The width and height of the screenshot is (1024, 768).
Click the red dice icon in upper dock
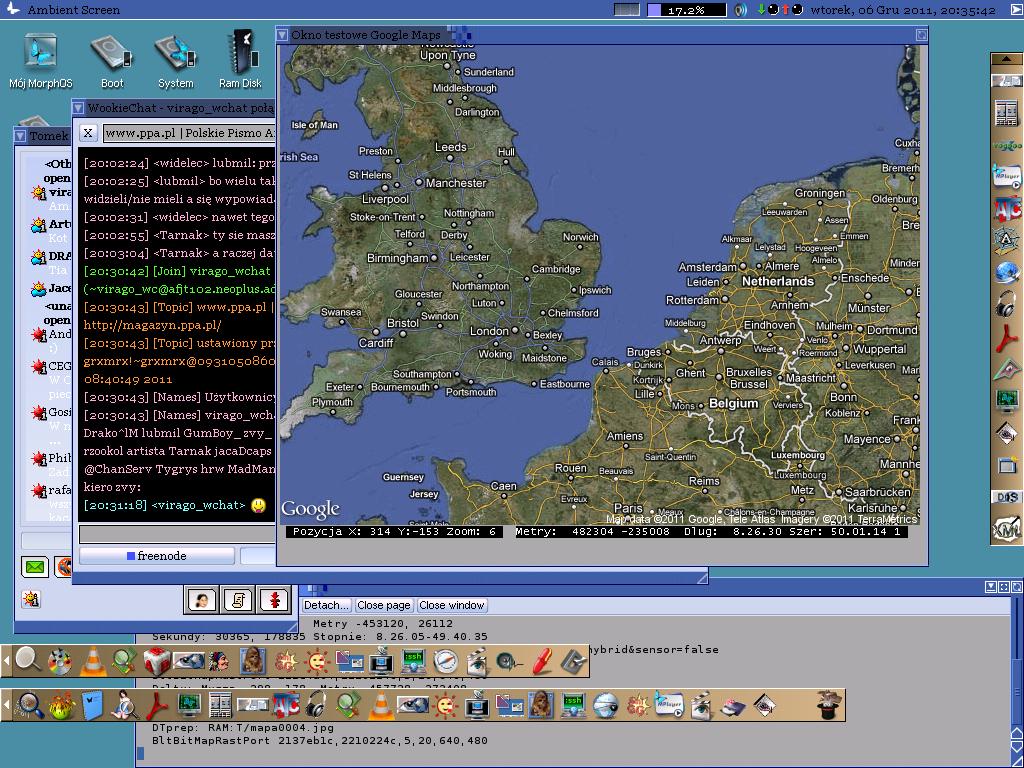[x=157, y=662]
